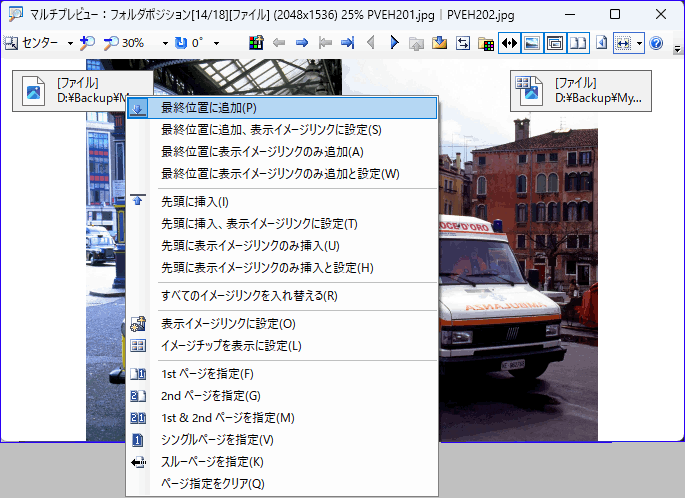Image resolution: width=685 pixels, height=498 pixels.
Task: Click the colored grid image-chip icon
Action: pyautogui.click(x=256, y=43)
